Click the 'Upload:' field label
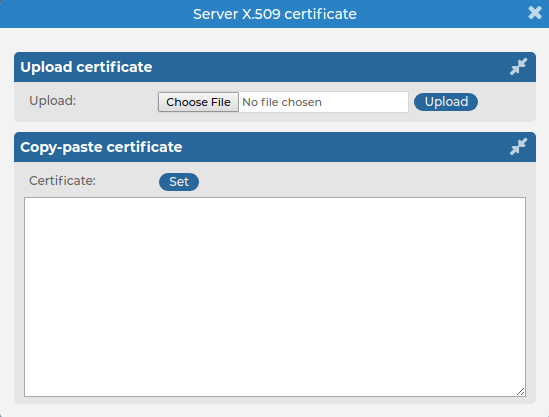The width and height of the screenshot is (549, 417). [x=53, y=101]
